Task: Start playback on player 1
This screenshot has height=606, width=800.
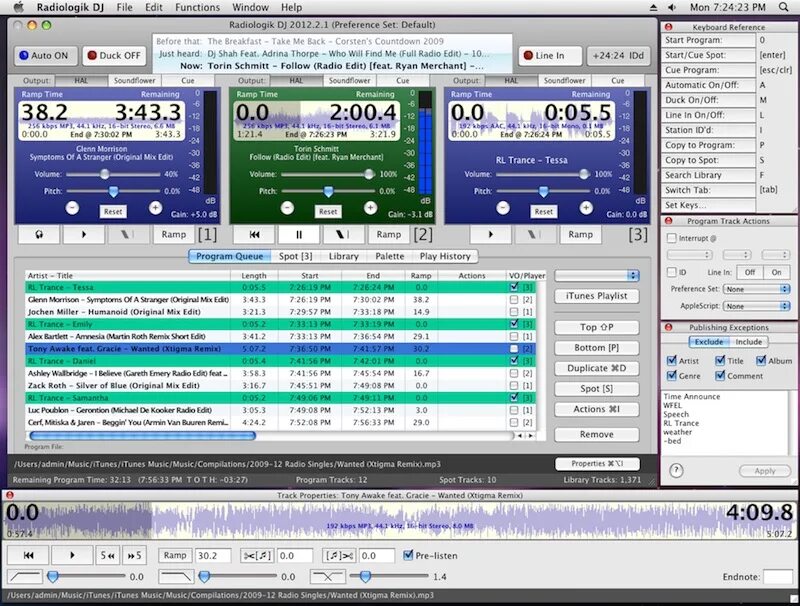Action: (x=84, y=235)
